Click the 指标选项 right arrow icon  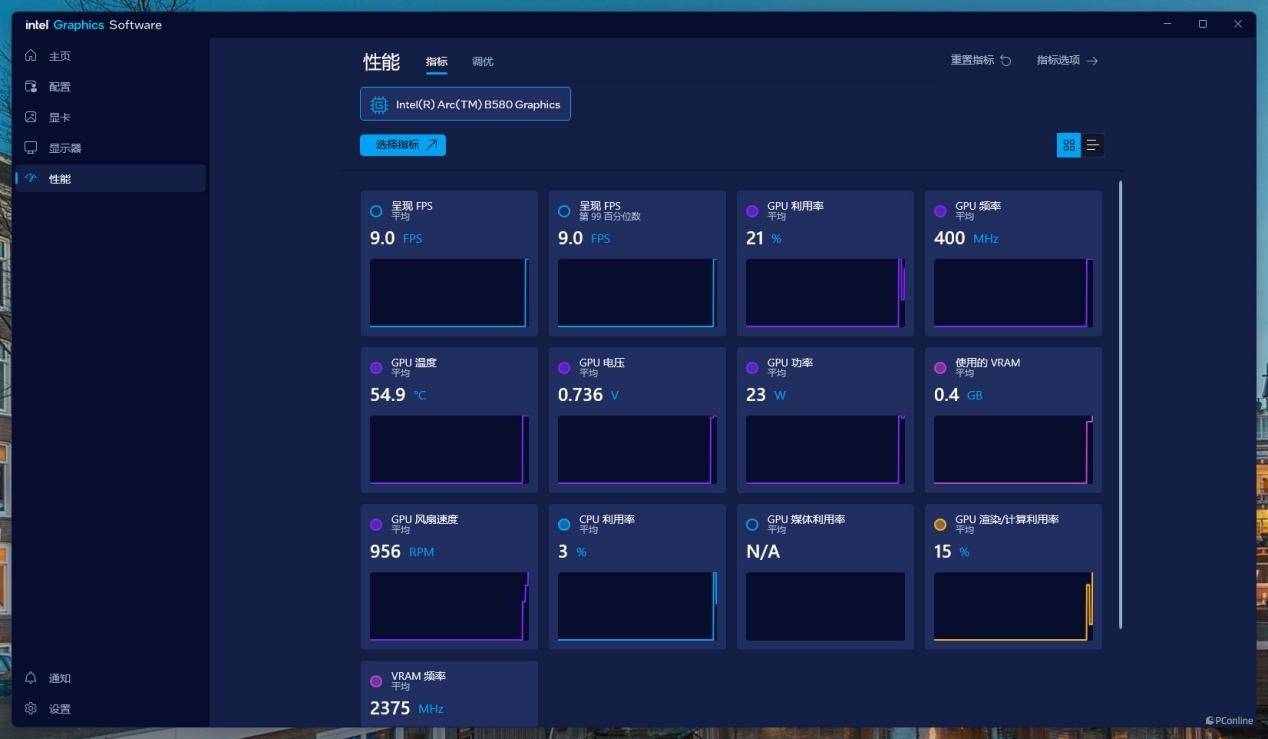coord(1092,61)
